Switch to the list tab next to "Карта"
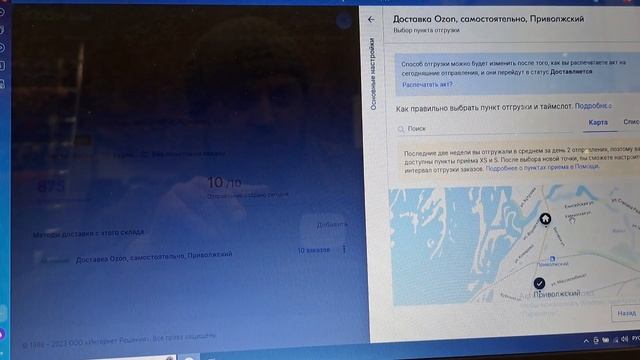This screenshot has width=640, height=360. tap(631, 122)
